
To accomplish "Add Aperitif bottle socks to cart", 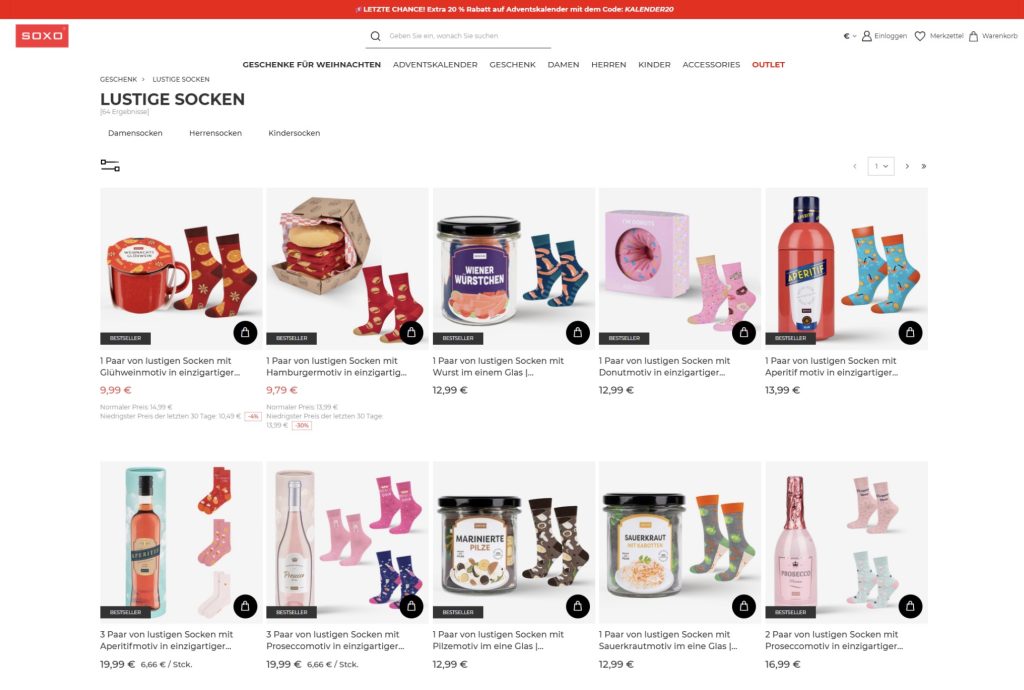I will click(x=910, y=333).
